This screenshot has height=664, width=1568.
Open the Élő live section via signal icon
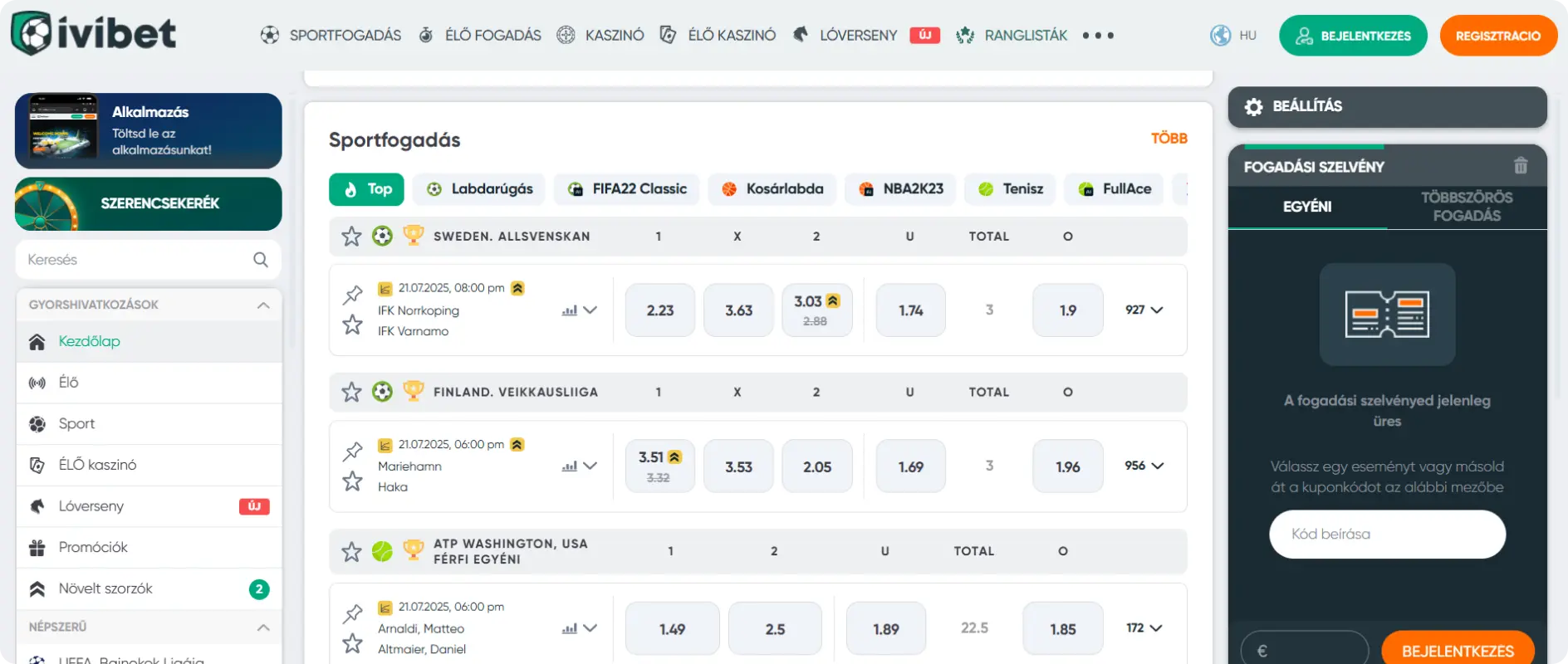point(35,382)
